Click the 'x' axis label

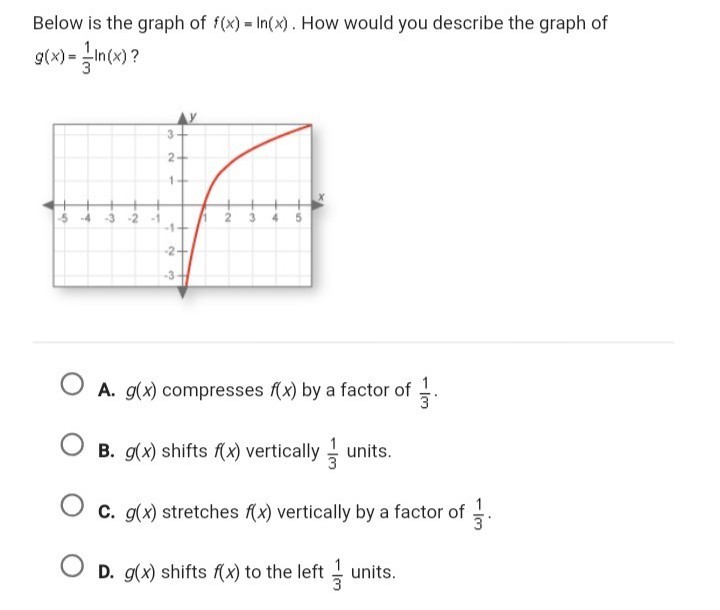[x=321, y=197]
